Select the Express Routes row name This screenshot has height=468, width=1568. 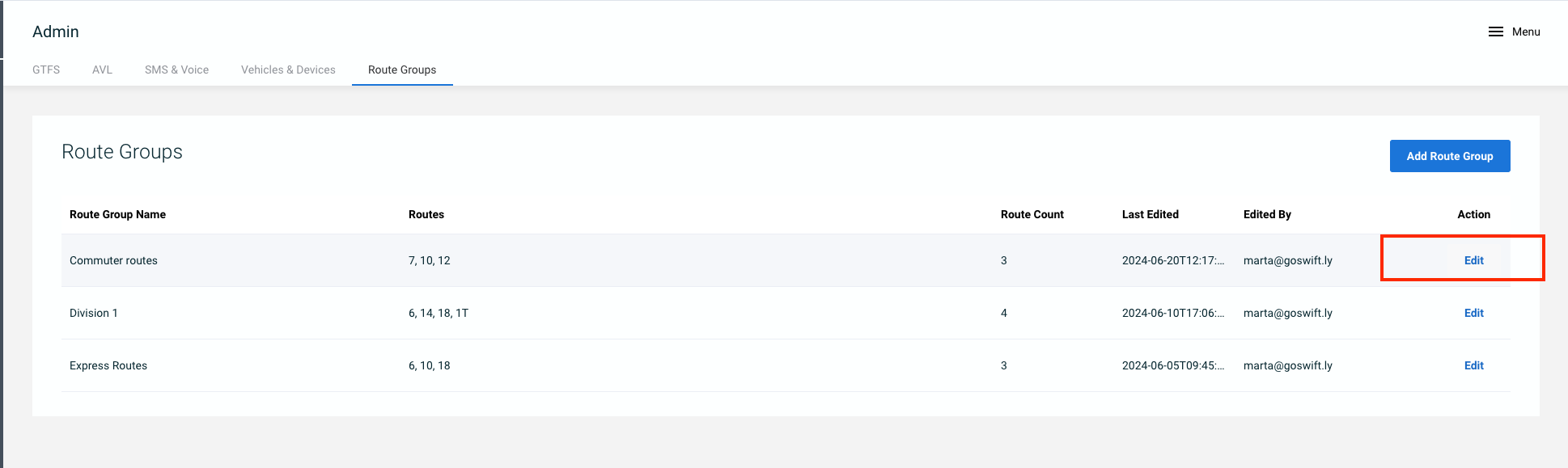[x=108, y=365]
